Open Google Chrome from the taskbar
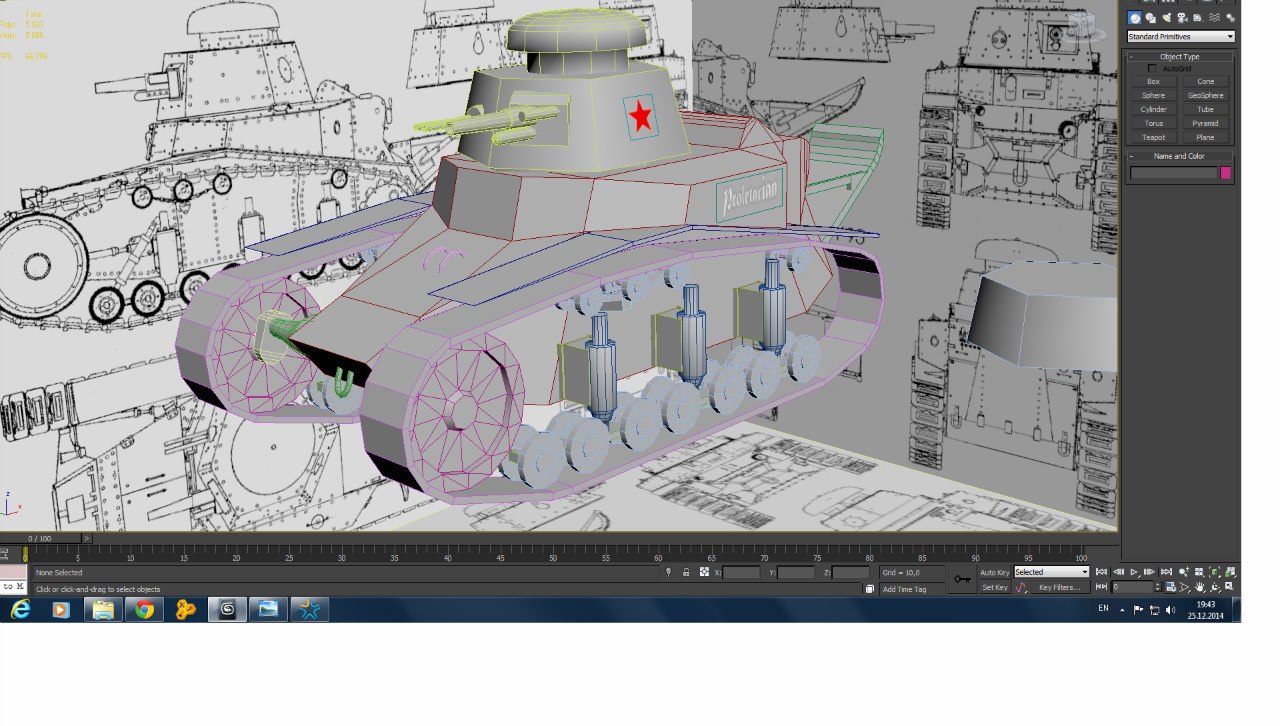Image resolution: width=1280 pixels, height=726 pixels. click(145, 610)
